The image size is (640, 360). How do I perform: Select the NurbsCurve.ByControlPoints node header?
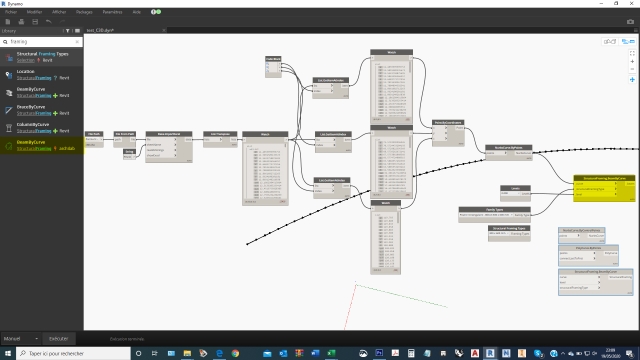[x=581, y=230]
